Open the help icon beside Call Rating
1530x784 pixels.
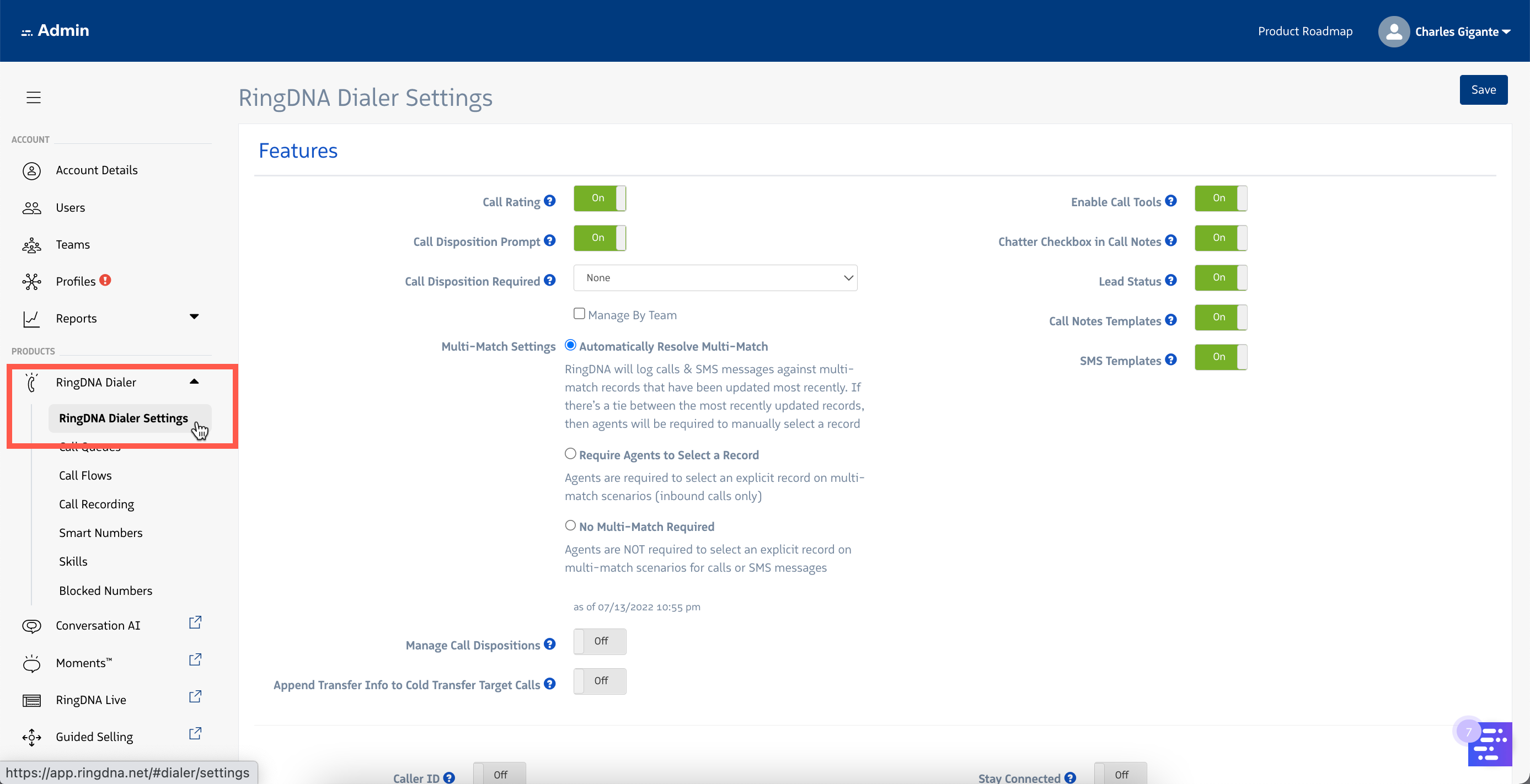549,201
